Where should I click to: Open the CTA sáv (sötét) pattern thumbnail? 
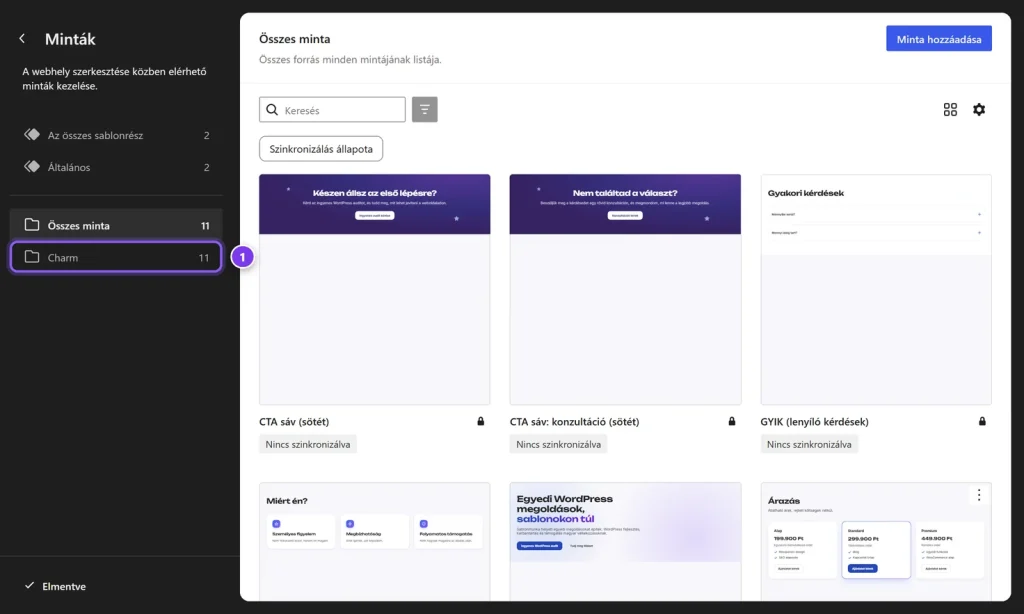[x=374, y=289]
